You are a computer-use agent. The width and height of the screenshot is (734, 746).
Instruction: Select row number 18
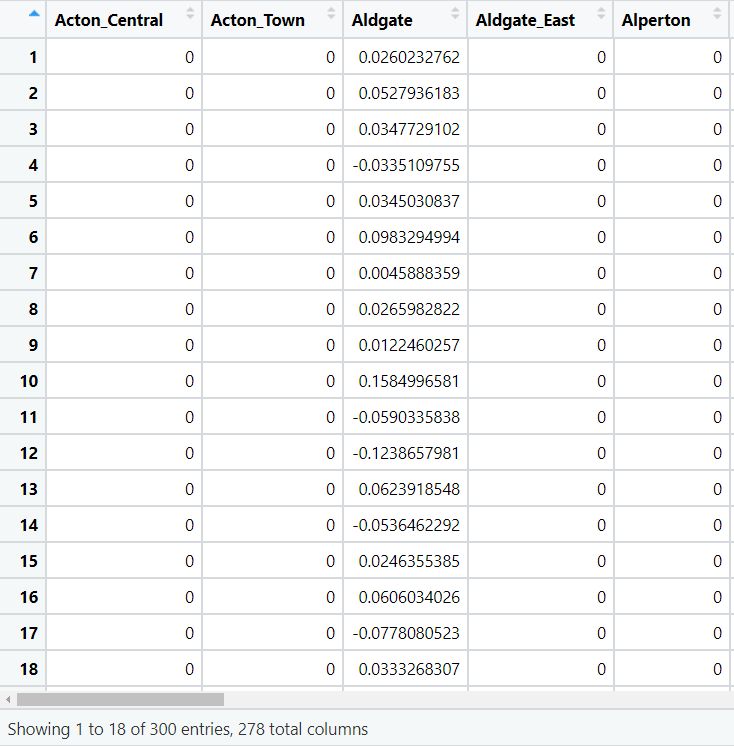tap(29, 669)
